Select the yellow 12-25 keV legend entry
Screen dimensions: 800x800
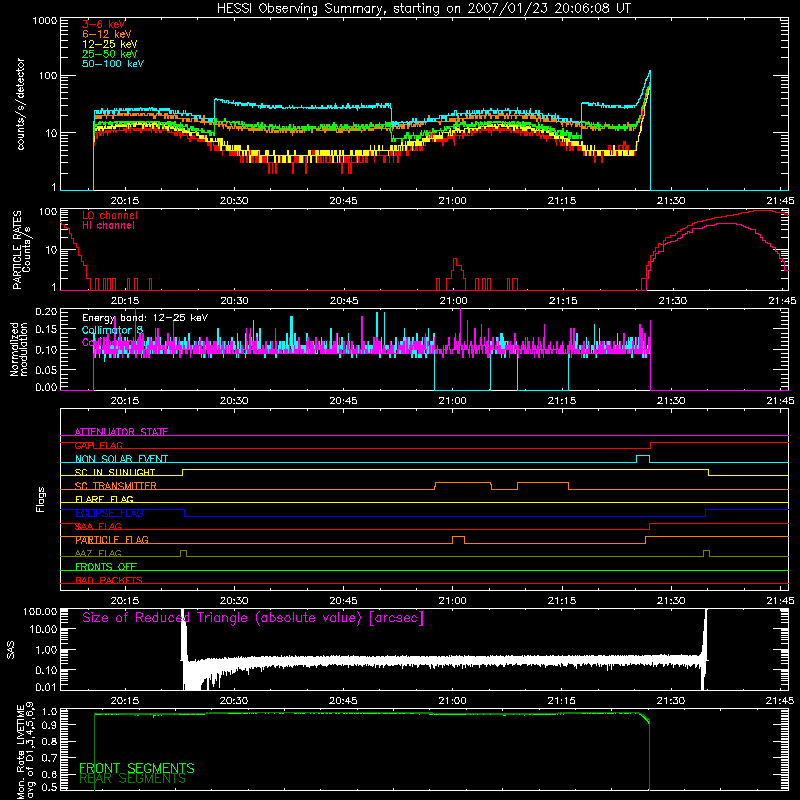coord(110,44)
